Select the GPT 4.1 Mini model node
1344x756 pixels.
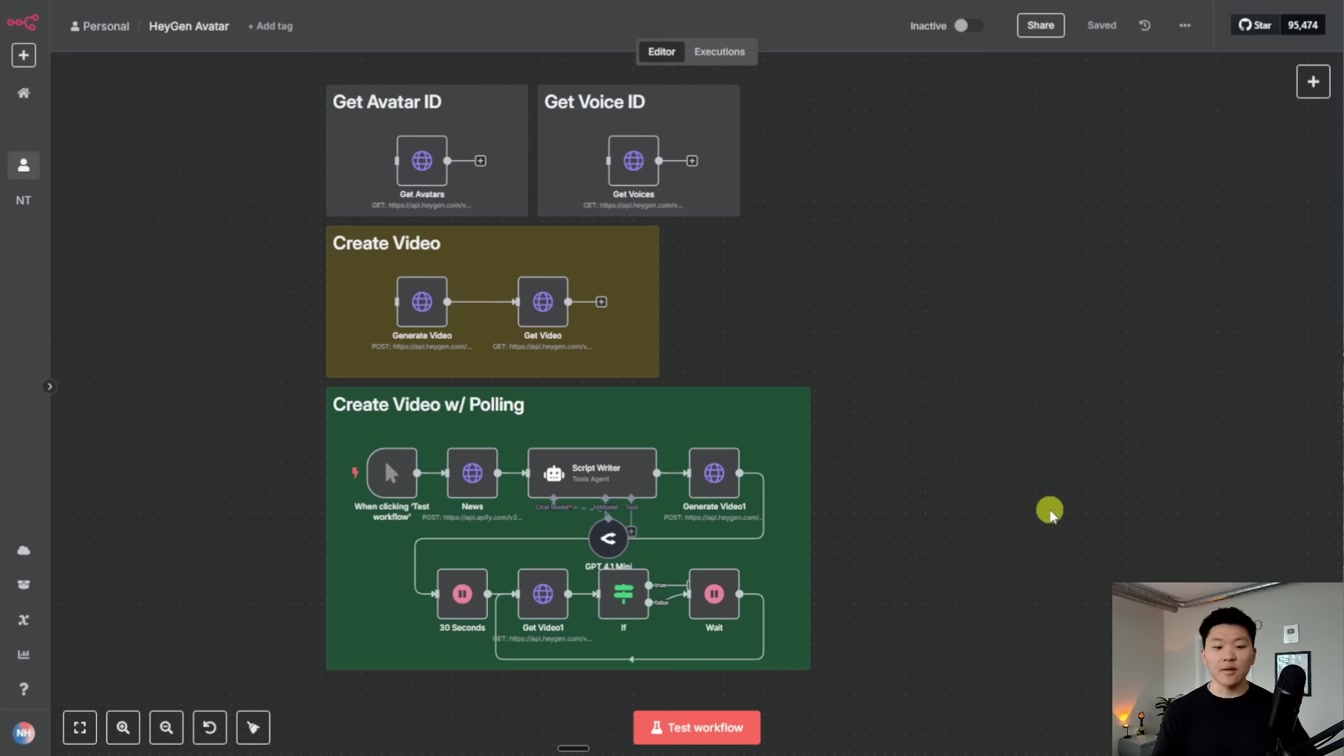[x=608, y=539]
